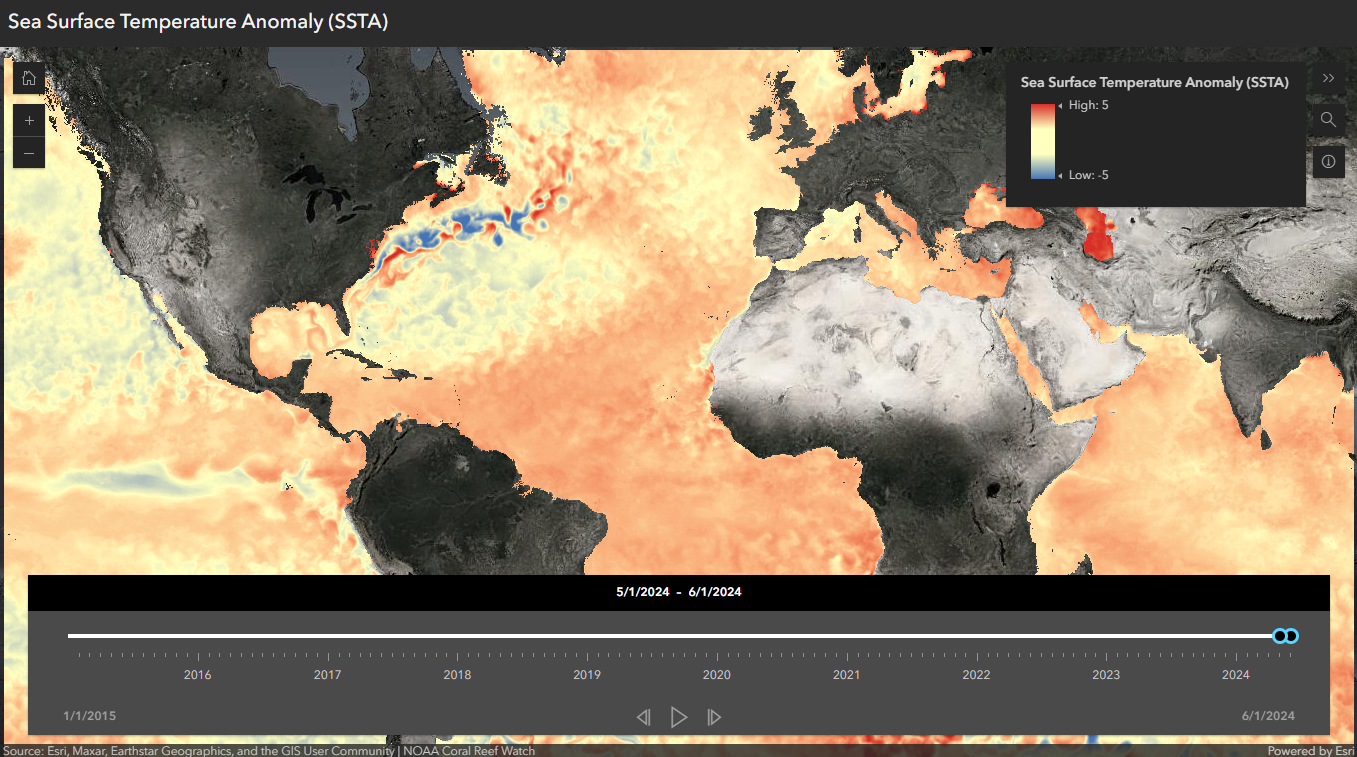The width and height of the screenshot is (1357, 757).
Task: Zoom in with the plus button
Action: click(28, 121)
